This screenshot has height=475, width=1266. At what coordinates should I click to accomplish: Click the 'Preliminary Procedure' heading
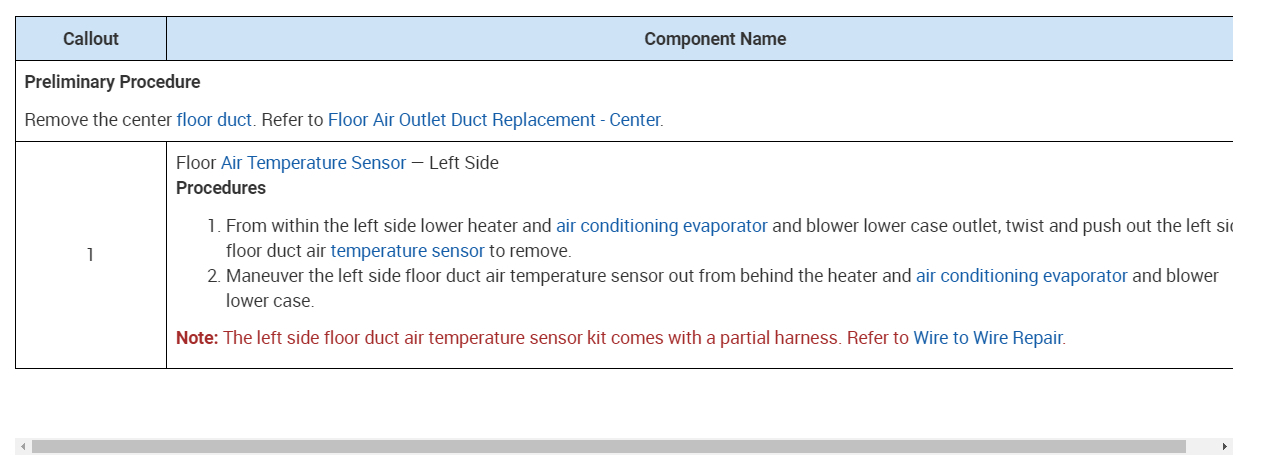click(112, 82)
